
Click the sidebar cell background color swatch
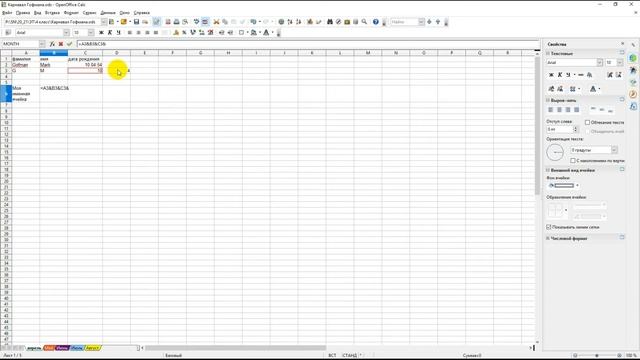pyautogui.click(x=564, y=185)
